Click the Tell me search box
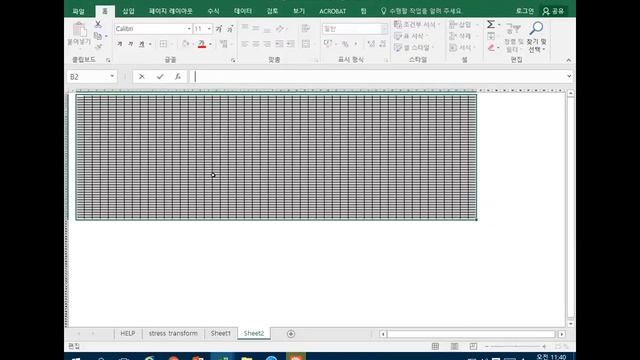Screen dimensions: 640x360 pyautogui.click(x=421, y=11)
